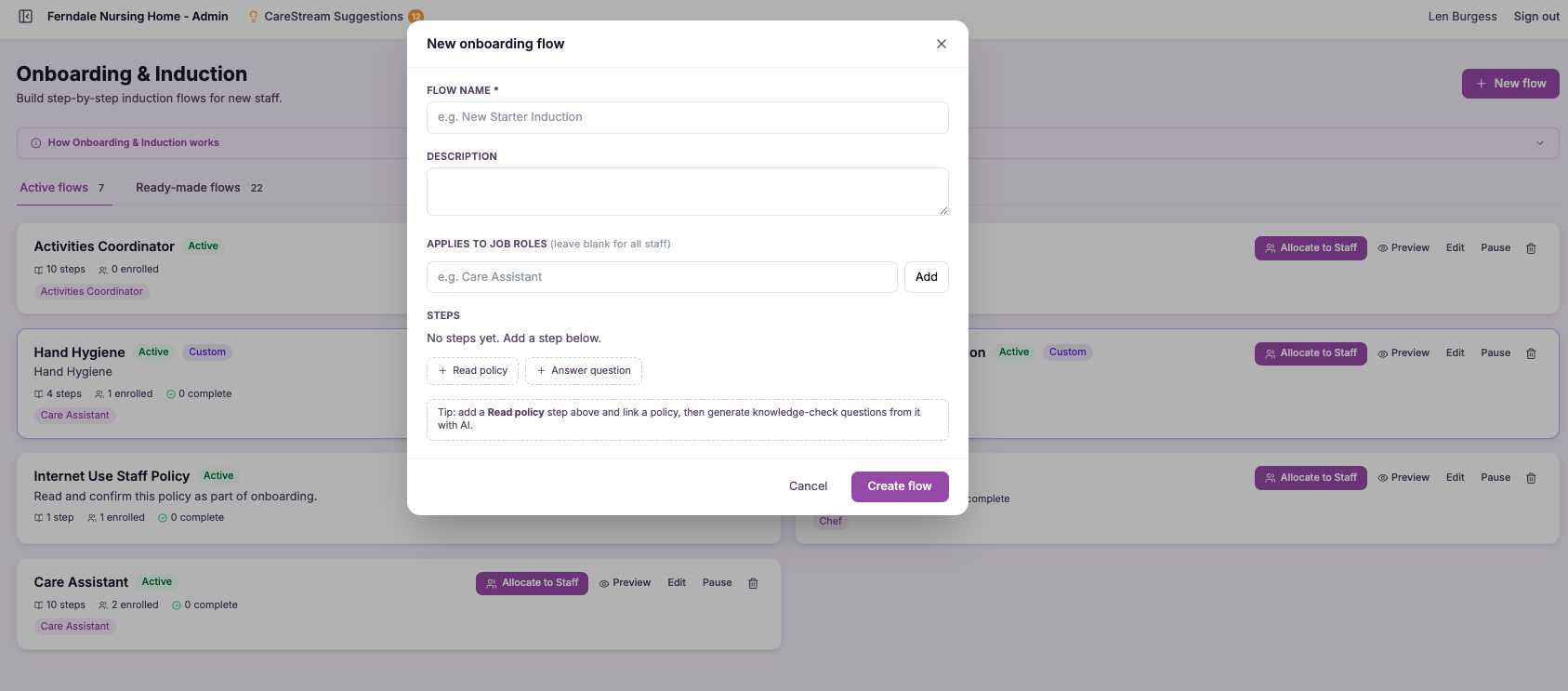Add a Read policy step
Image resolution: width=1568 pixels, height=691 pixels.
point(472,371)
